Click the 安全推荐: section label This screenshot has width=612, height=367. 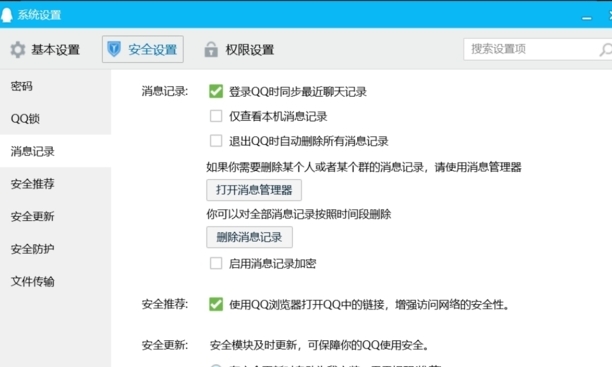coord(165,304)
